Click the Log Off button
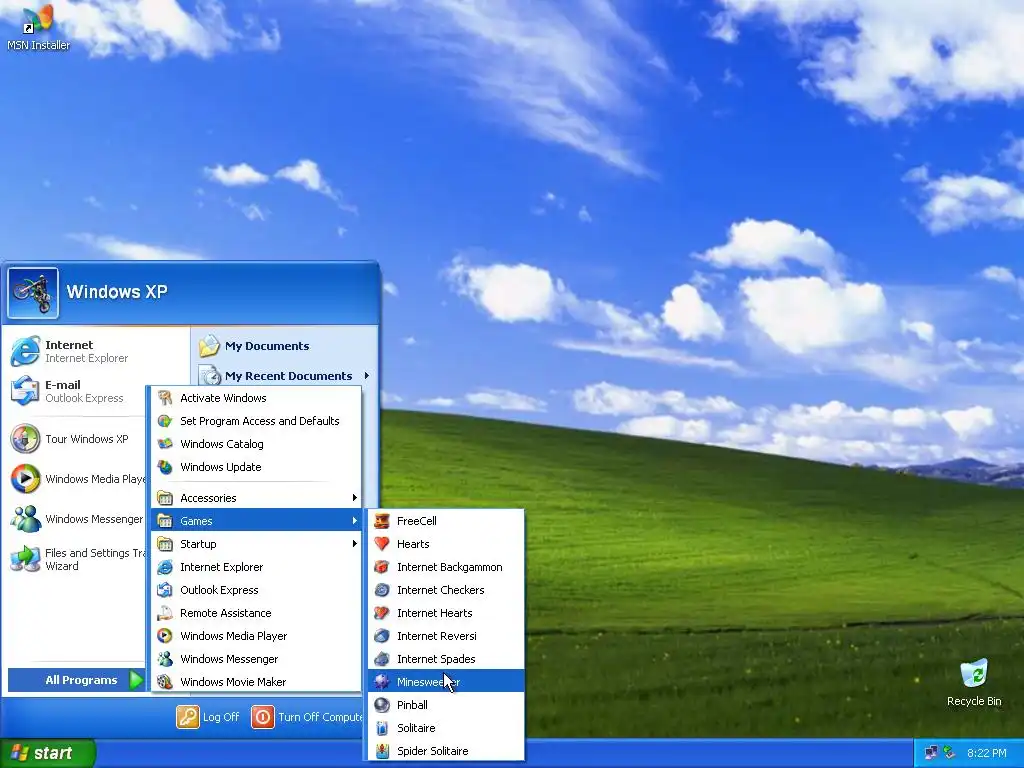The height and width of the screenshot is (768, 1024). click(208, 717)
